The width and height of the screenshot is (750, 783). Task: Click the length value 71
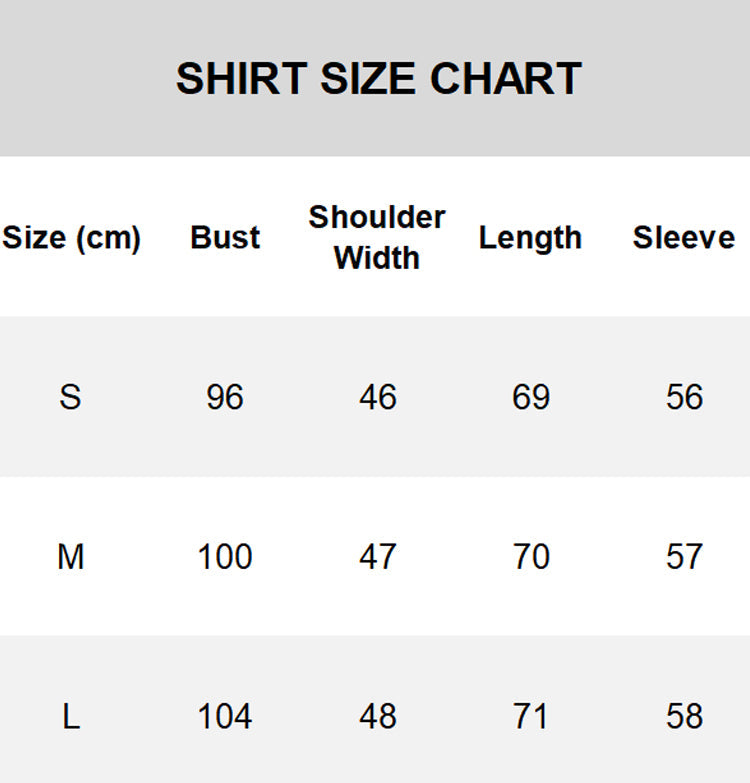pos(531,716)
